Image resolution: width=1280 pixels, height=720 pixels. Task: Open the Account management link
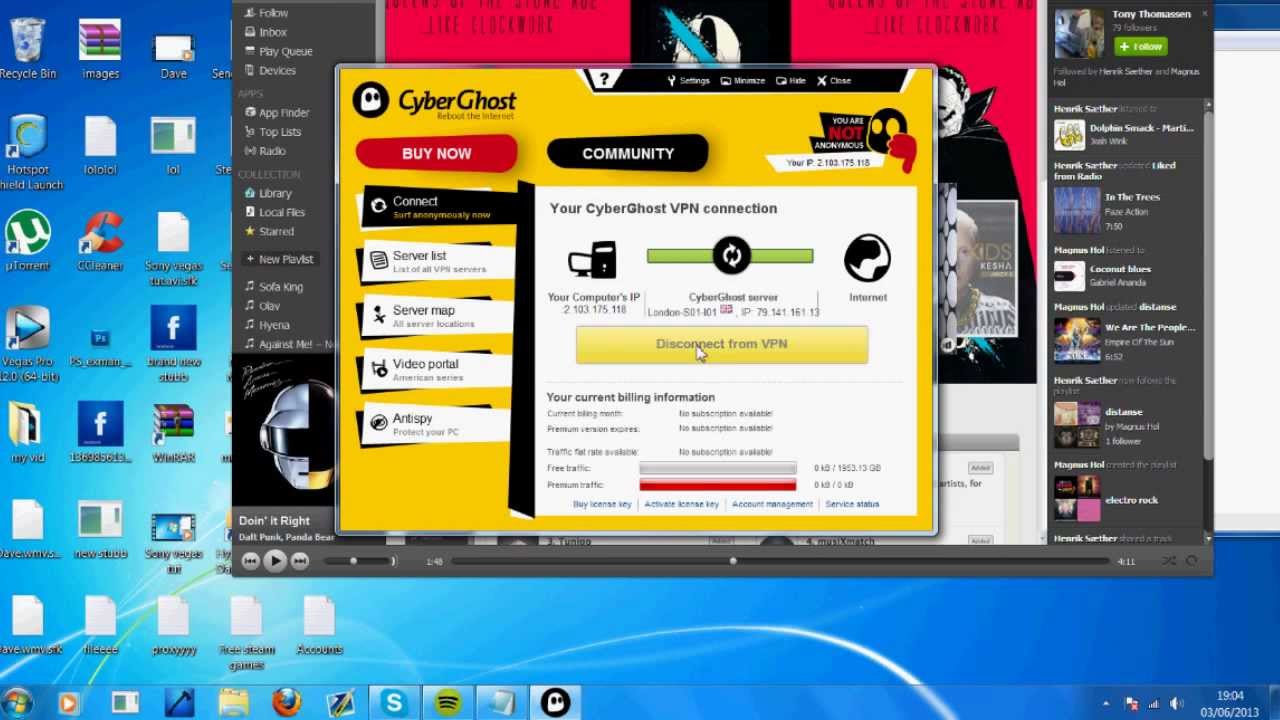pos(772,504)
